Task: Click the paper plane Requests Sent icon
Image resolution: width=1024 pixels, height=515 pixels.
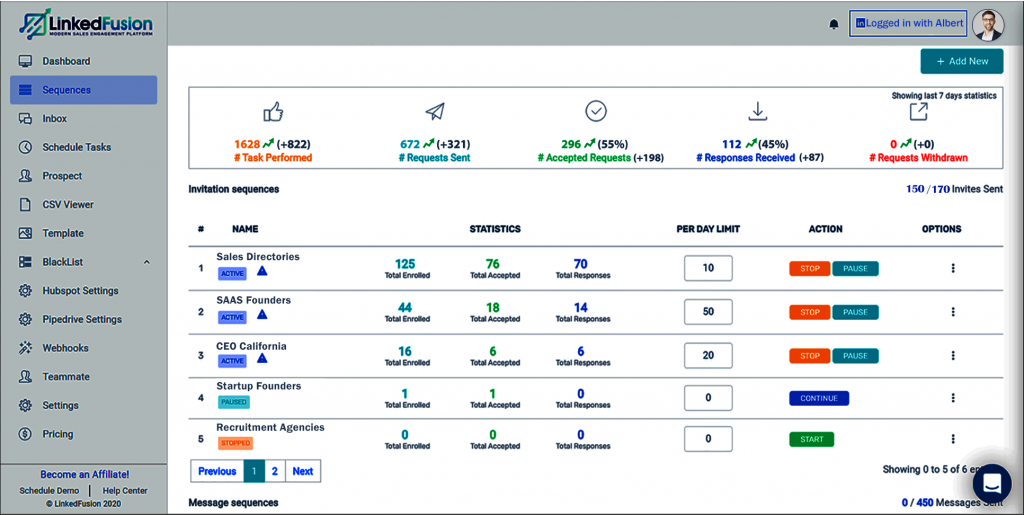Action: [435, 112]
